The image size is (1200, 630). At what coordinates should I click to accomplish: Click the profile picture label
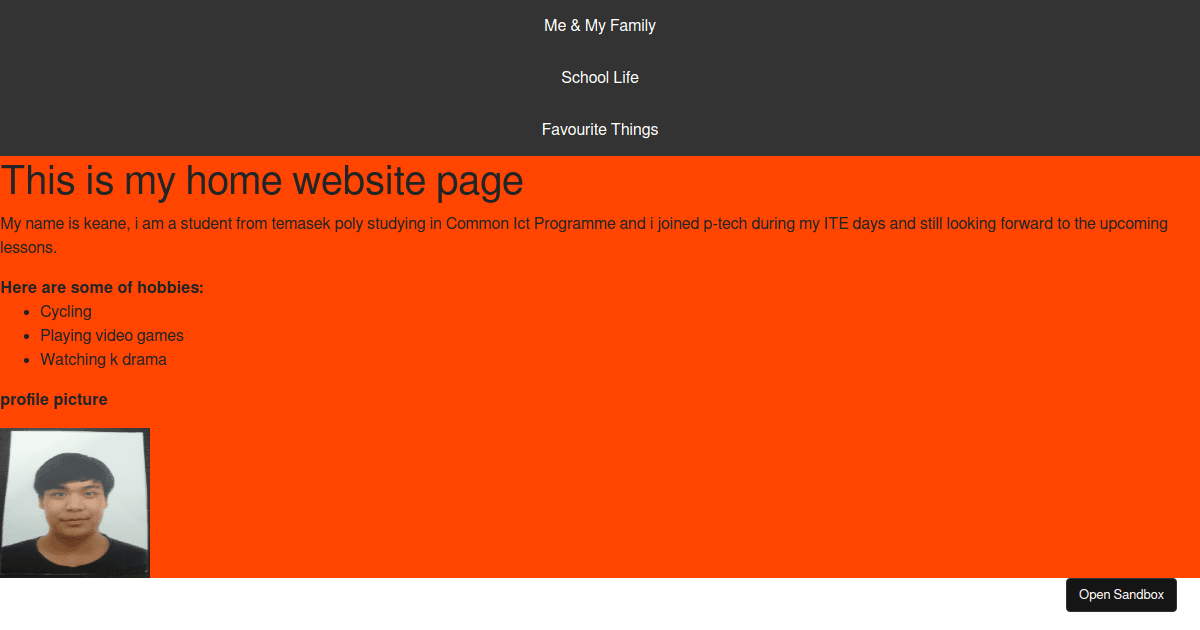tap(54, 399)
